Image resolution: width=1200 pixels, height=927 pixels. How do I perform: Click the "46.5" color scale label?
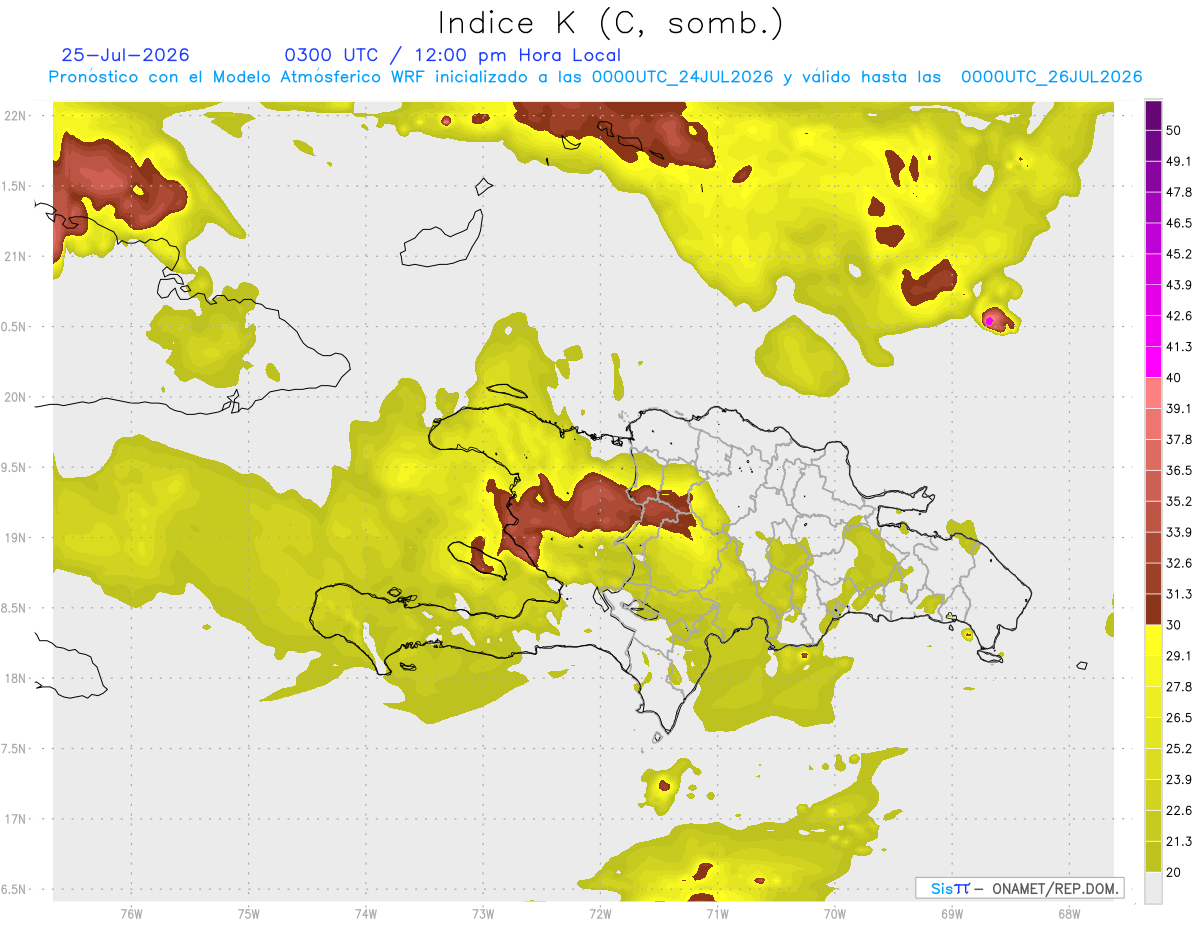[x=1179, y=223]
